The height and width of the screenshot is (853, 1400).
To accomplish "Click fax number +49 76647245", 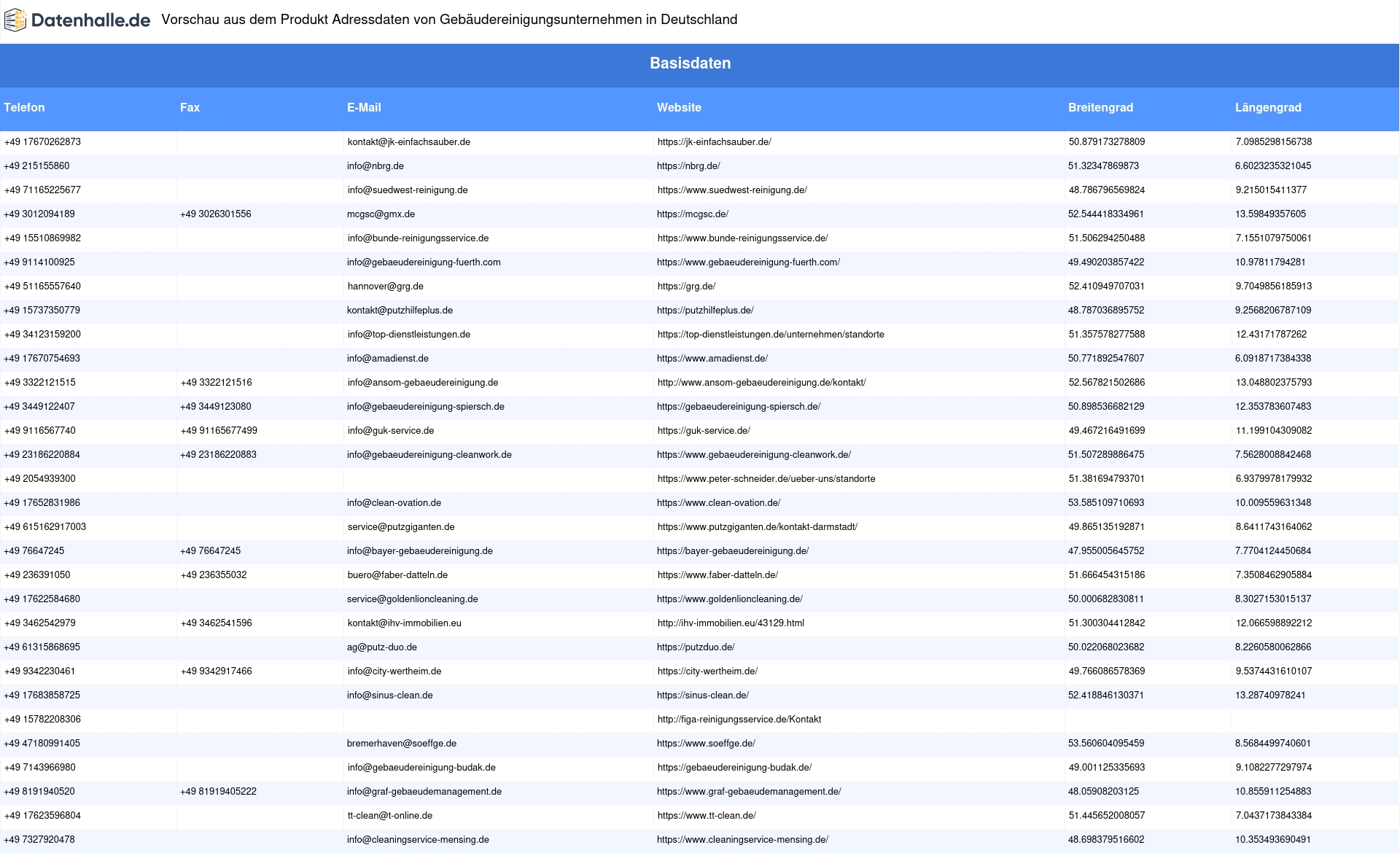I will pos(210,551).
